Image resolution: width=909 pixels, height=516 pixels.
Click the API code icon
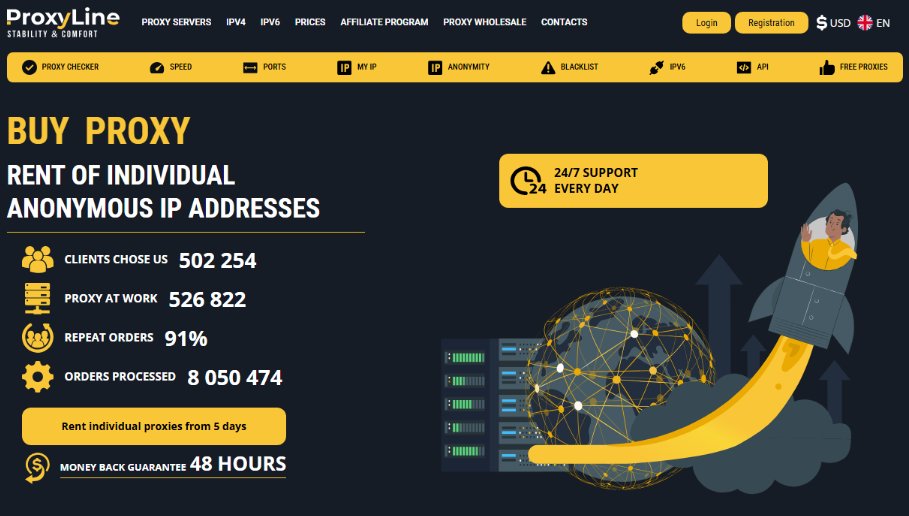tap(744, 68)
